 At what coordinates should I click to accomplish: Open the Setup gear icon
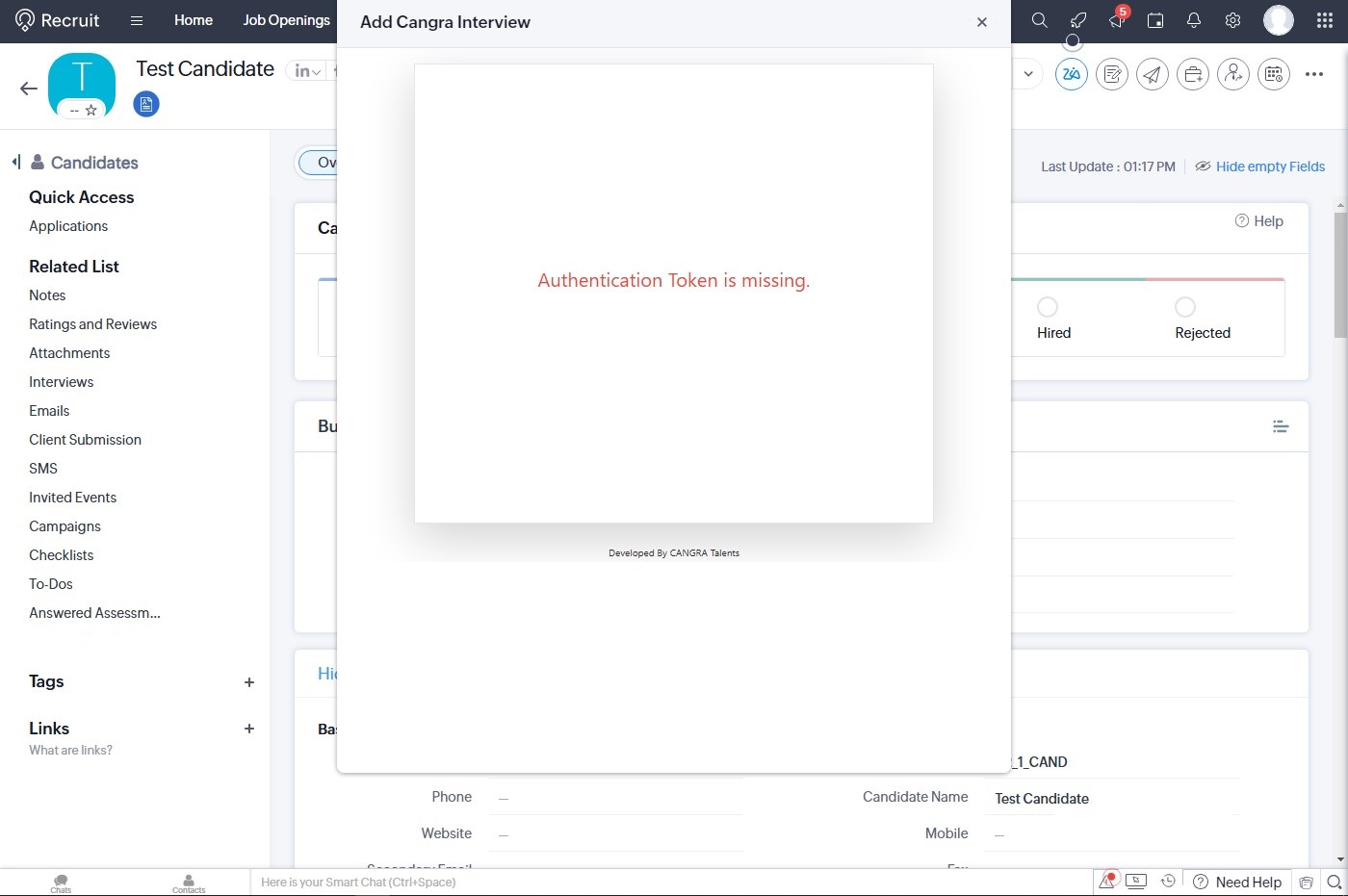(x=1232, y=20)
